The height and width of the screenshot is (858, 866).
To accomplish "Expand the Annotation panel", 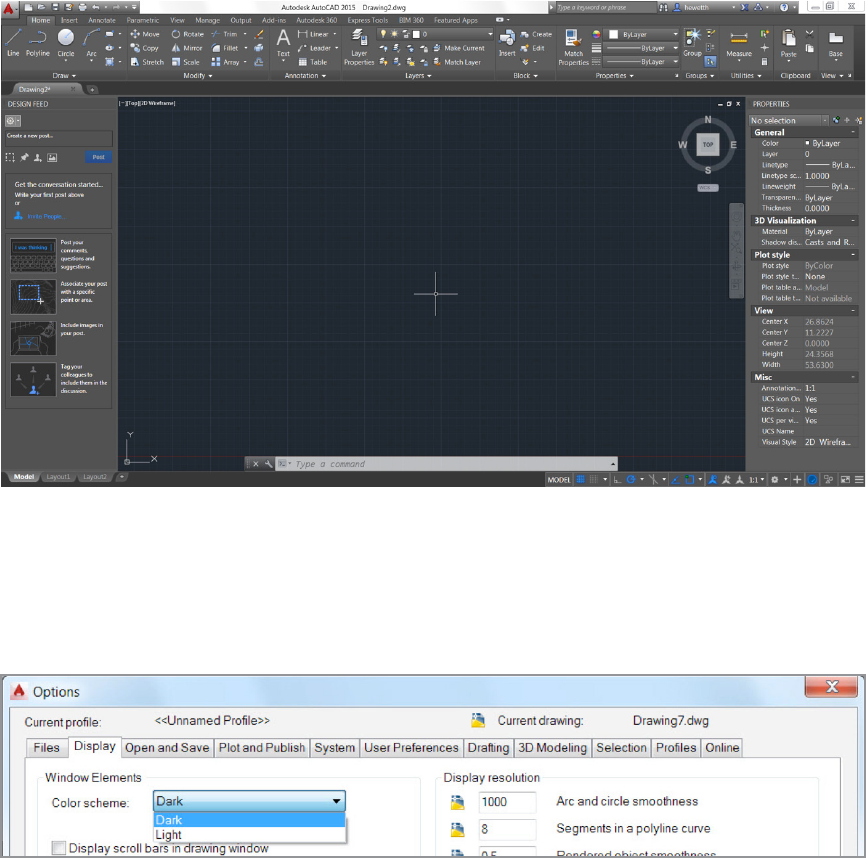I will click(x=305, y=76).
